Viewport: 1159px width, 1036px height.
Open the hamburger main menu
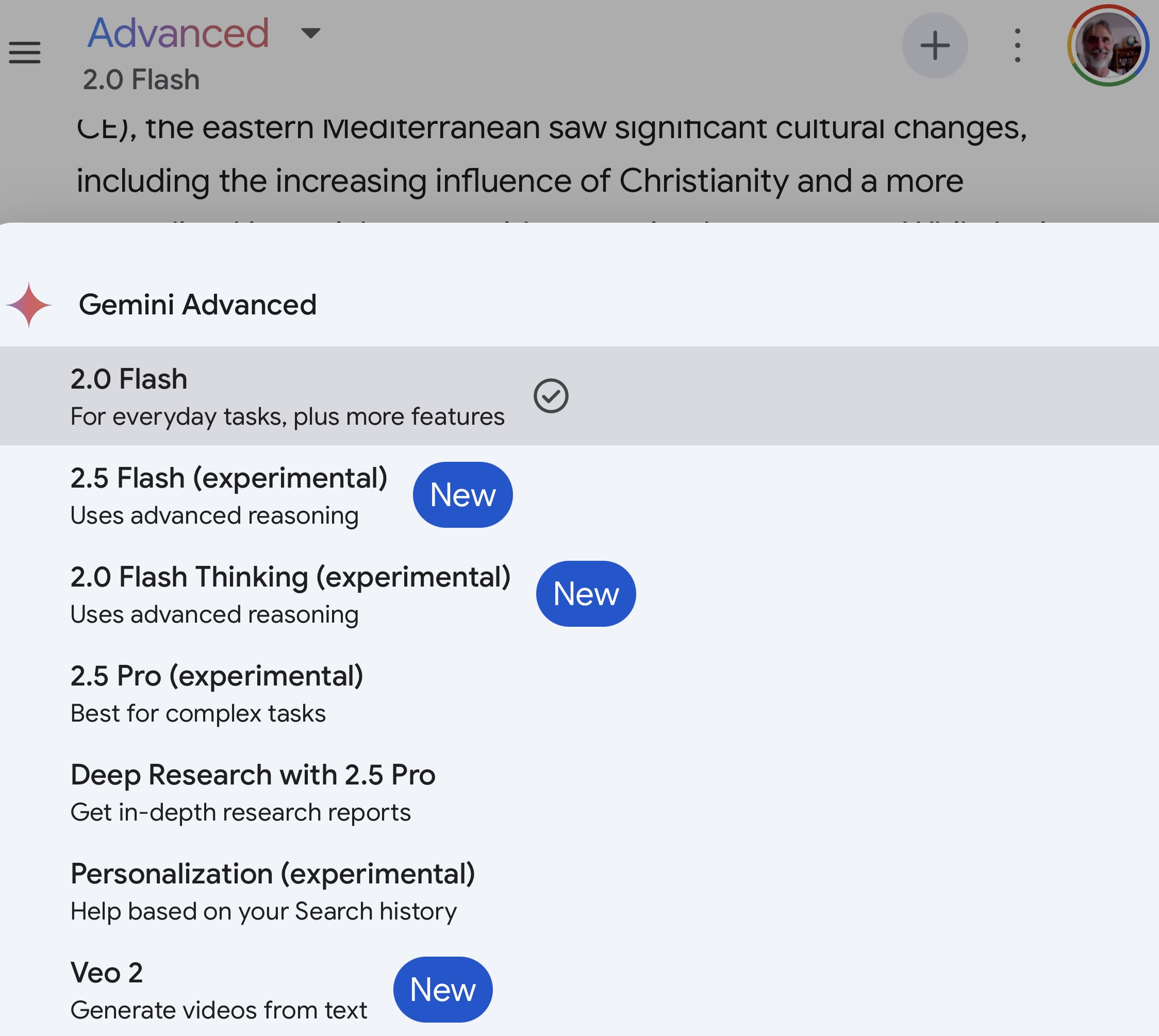pyautogui.click(x=24, y=53)
